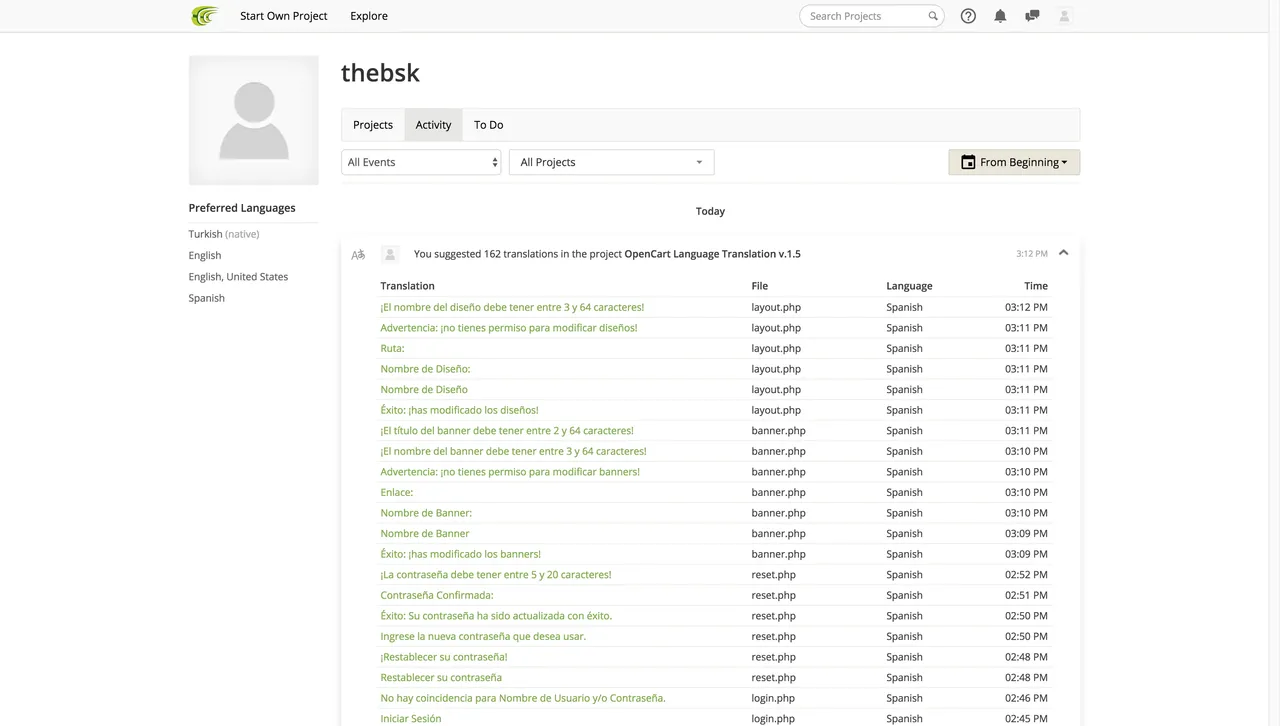This screenshot has height=726, width=1280.
Task: Click the large profile picture of thebsk
Action: click(254, 120)
